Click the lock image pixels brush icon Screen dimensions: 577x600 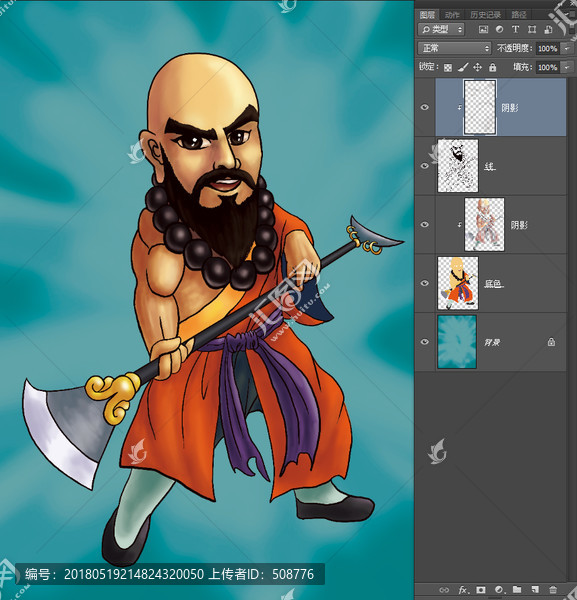(463, 68)
